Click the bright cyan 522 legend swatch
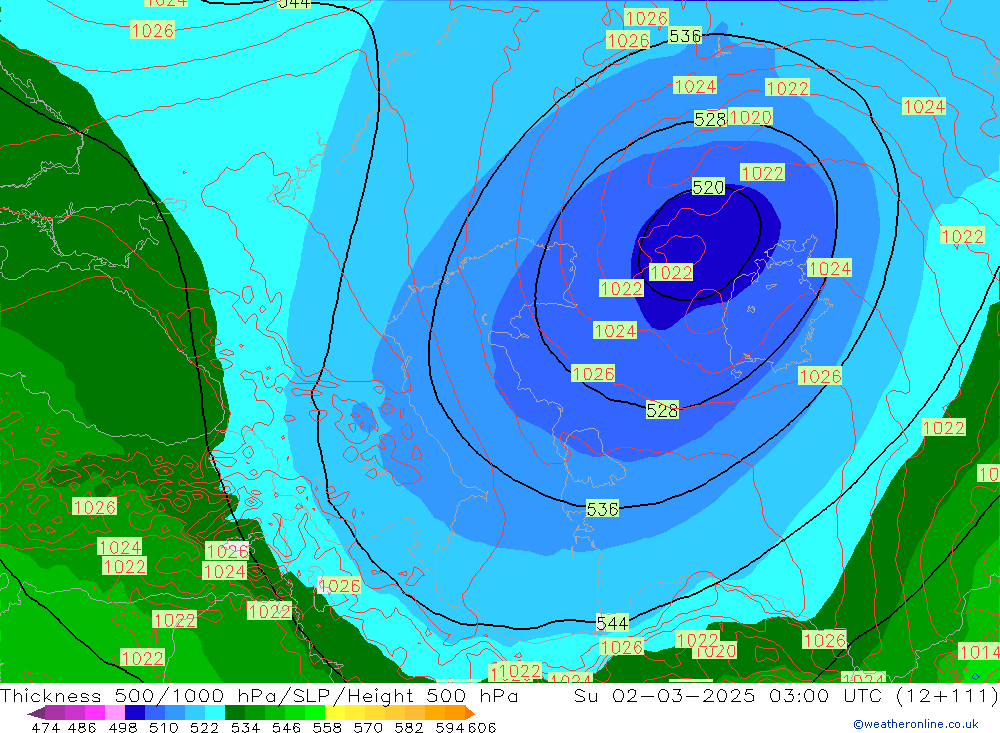The image size is (1000, 733). [x=215, y=713]
